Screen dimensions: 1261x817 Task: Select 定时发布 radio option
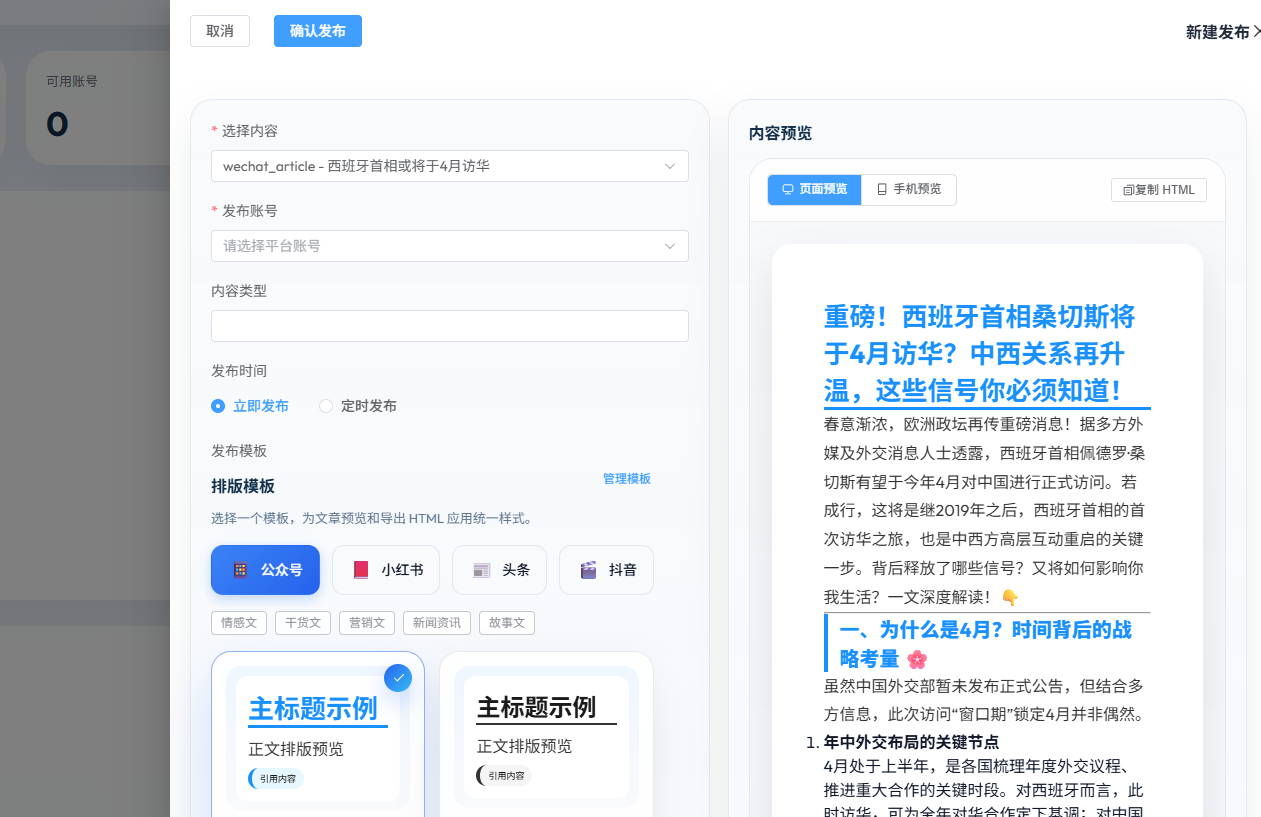click(326, 406)
